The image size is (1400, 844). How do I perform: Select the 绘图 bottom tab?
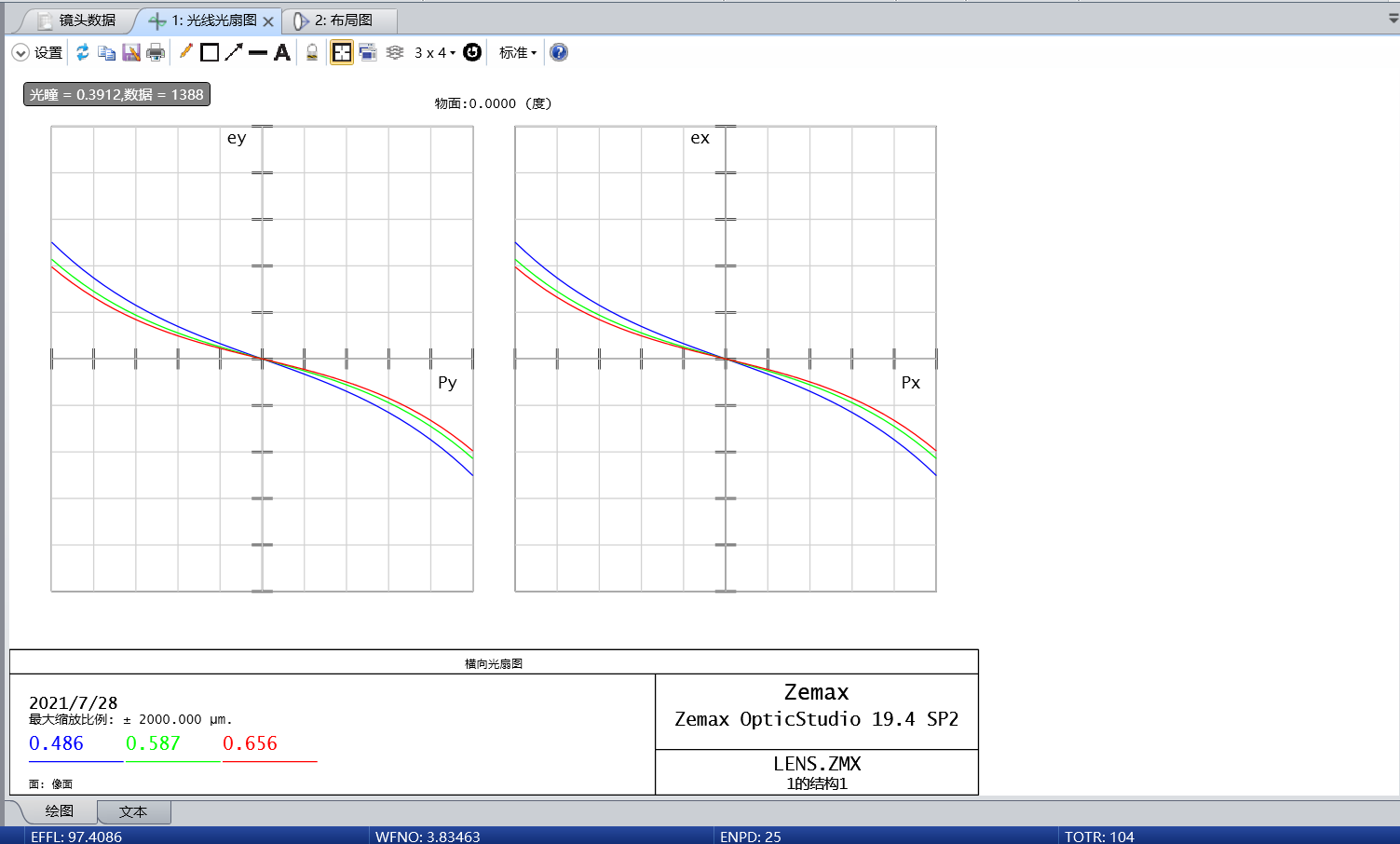pyautogui.click(x=60, y=811)
